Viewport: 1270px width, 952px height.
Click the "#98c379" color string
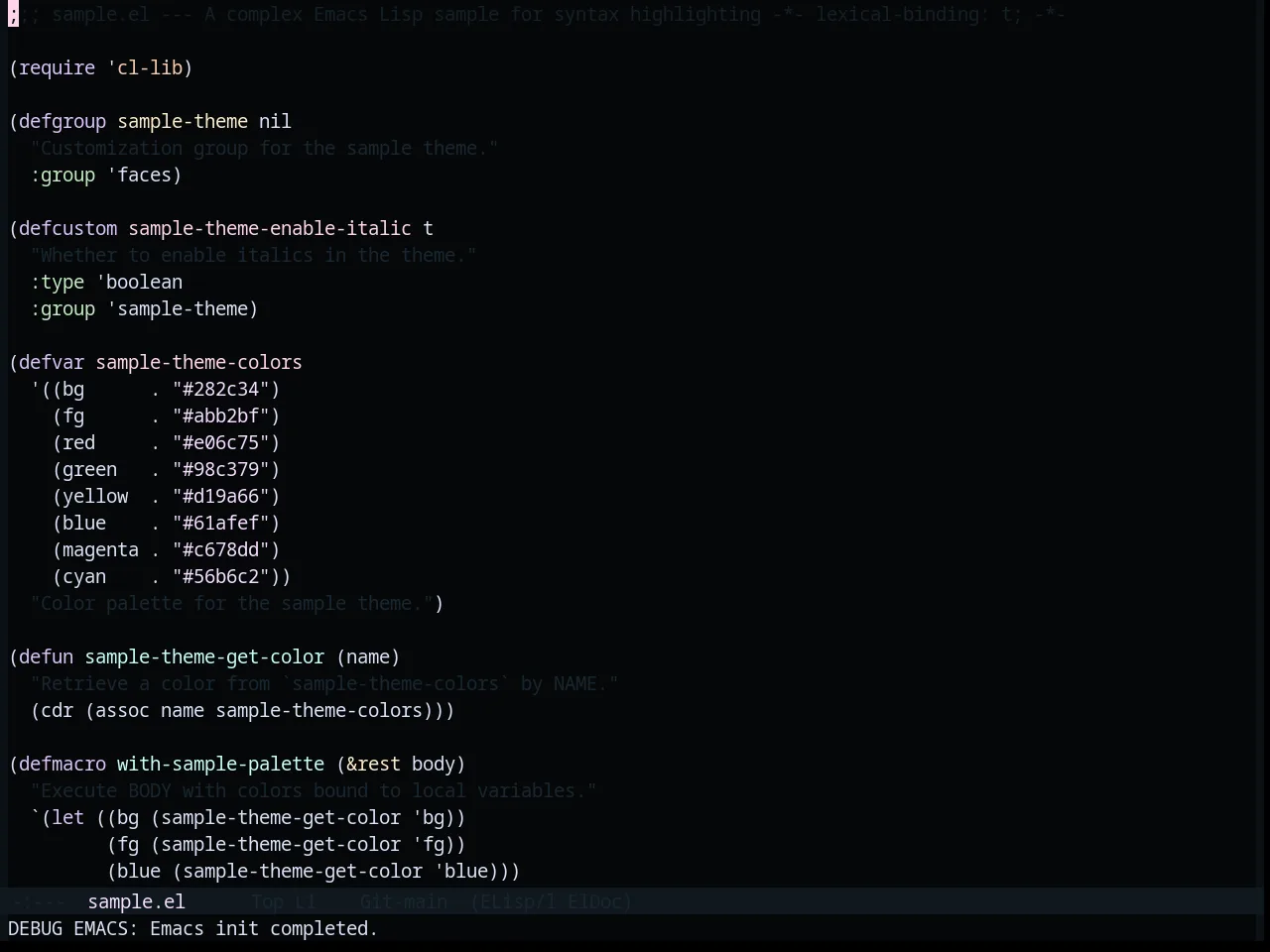[x=220, y=469]
